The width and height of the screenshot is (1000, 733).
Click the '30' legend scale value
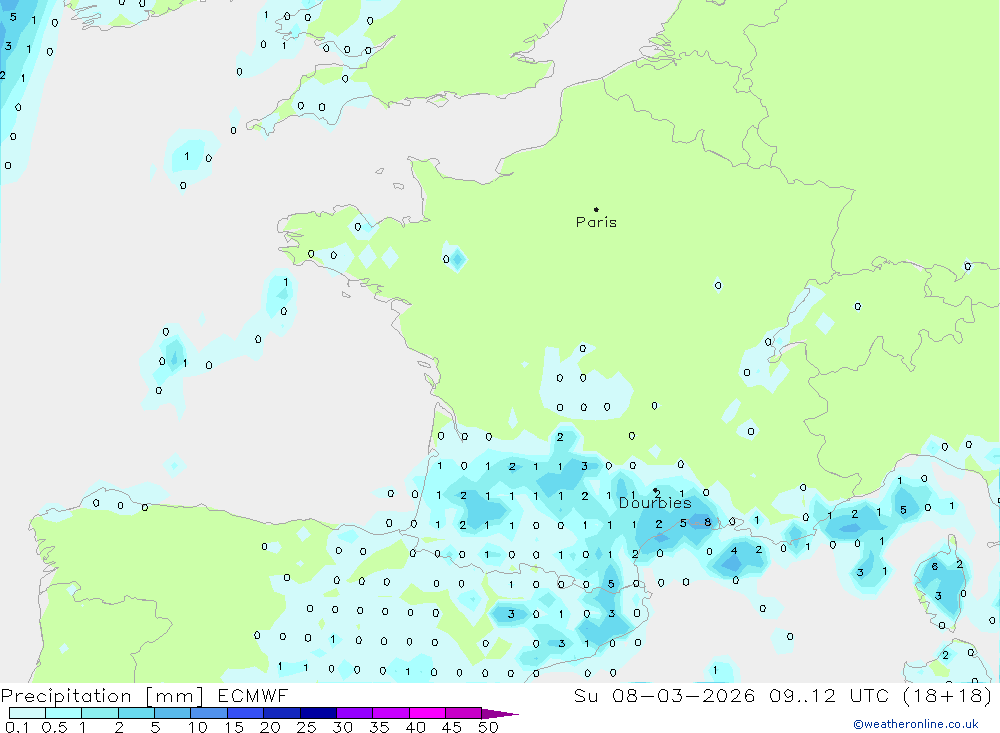[x=342, y=727]
